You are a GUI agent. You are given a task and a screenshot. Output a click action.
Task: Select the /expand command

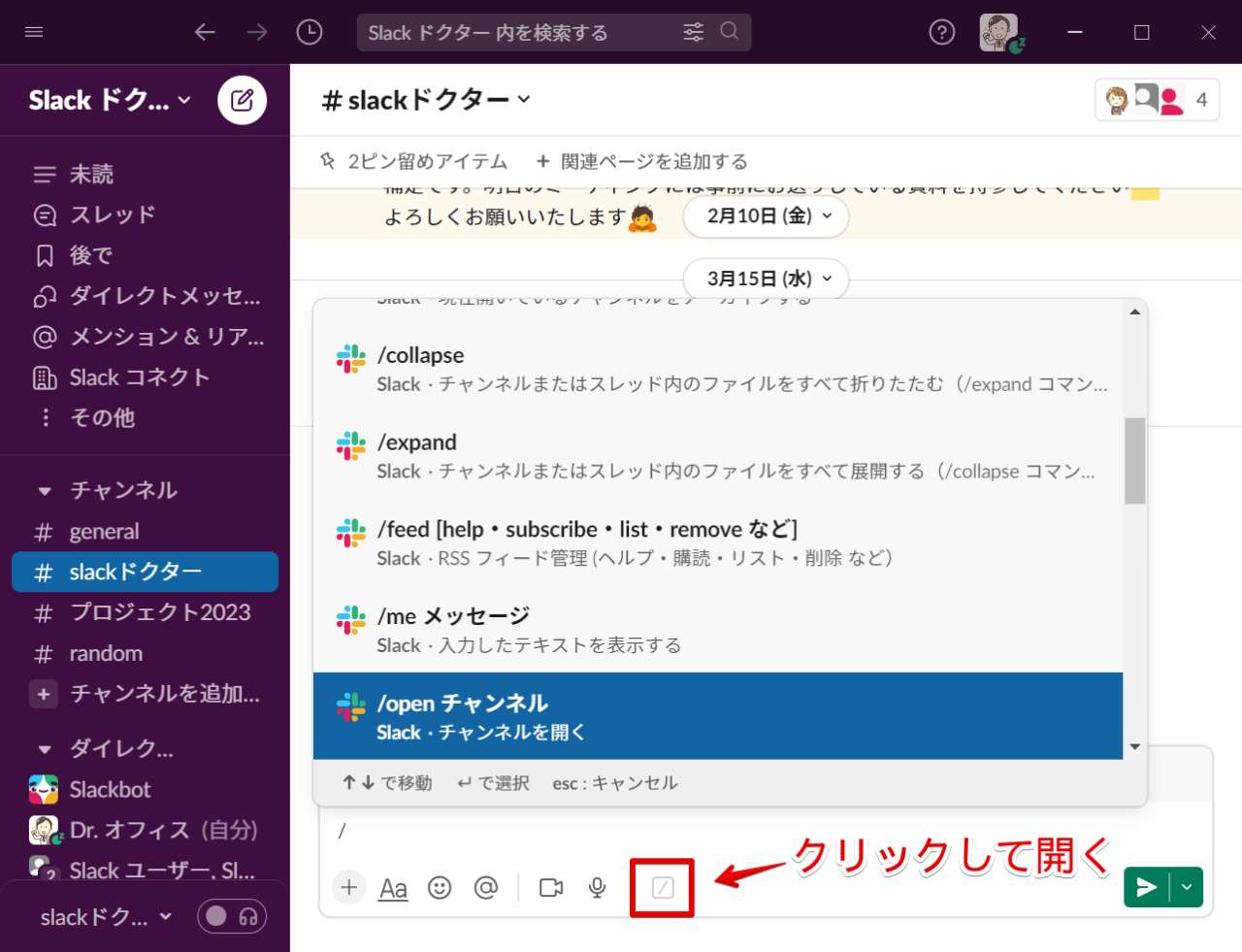(718, 456)
